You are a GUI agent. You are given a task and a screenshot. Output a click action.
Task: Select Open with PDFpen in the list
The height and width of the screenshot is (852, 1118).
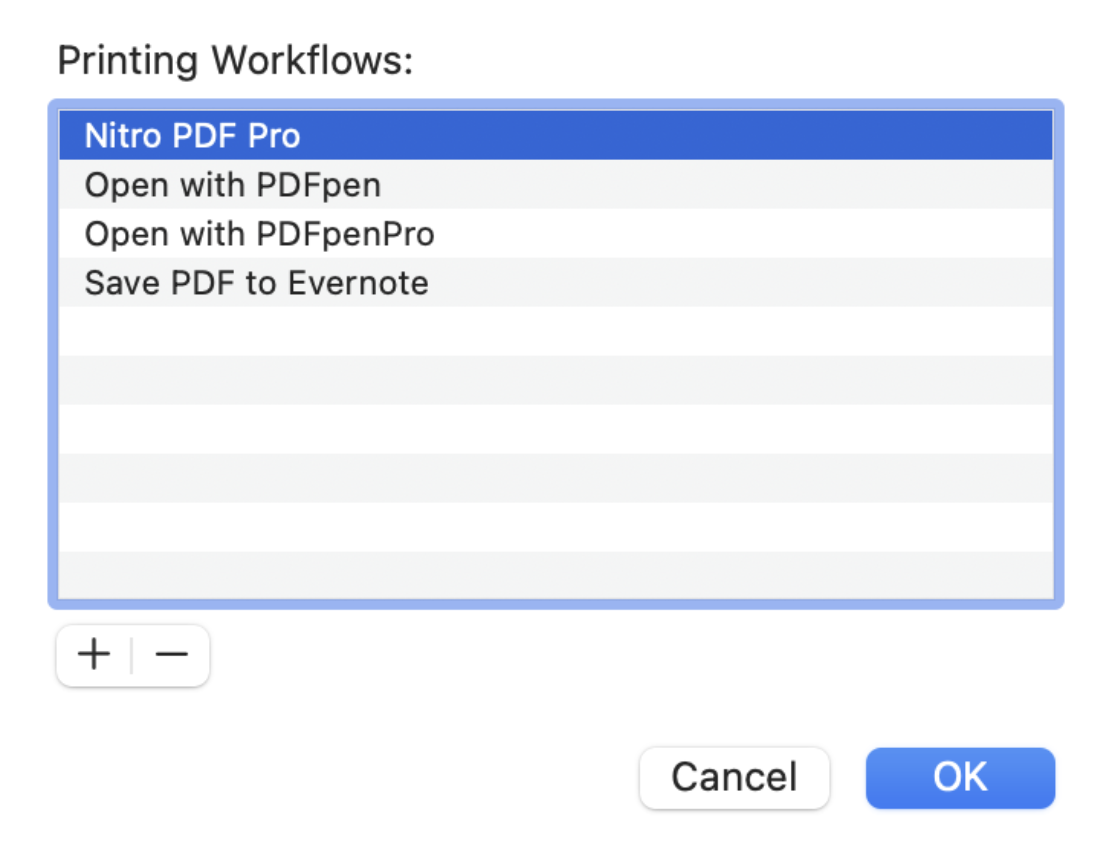coord(232,185)
